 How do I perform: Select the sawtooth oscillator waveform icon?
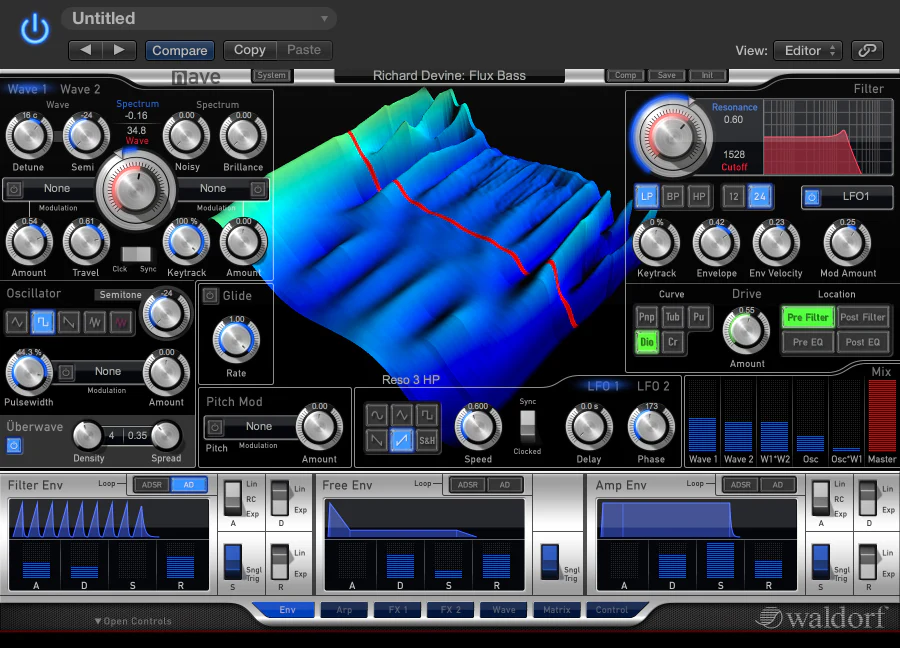click(x=69, y=322)
